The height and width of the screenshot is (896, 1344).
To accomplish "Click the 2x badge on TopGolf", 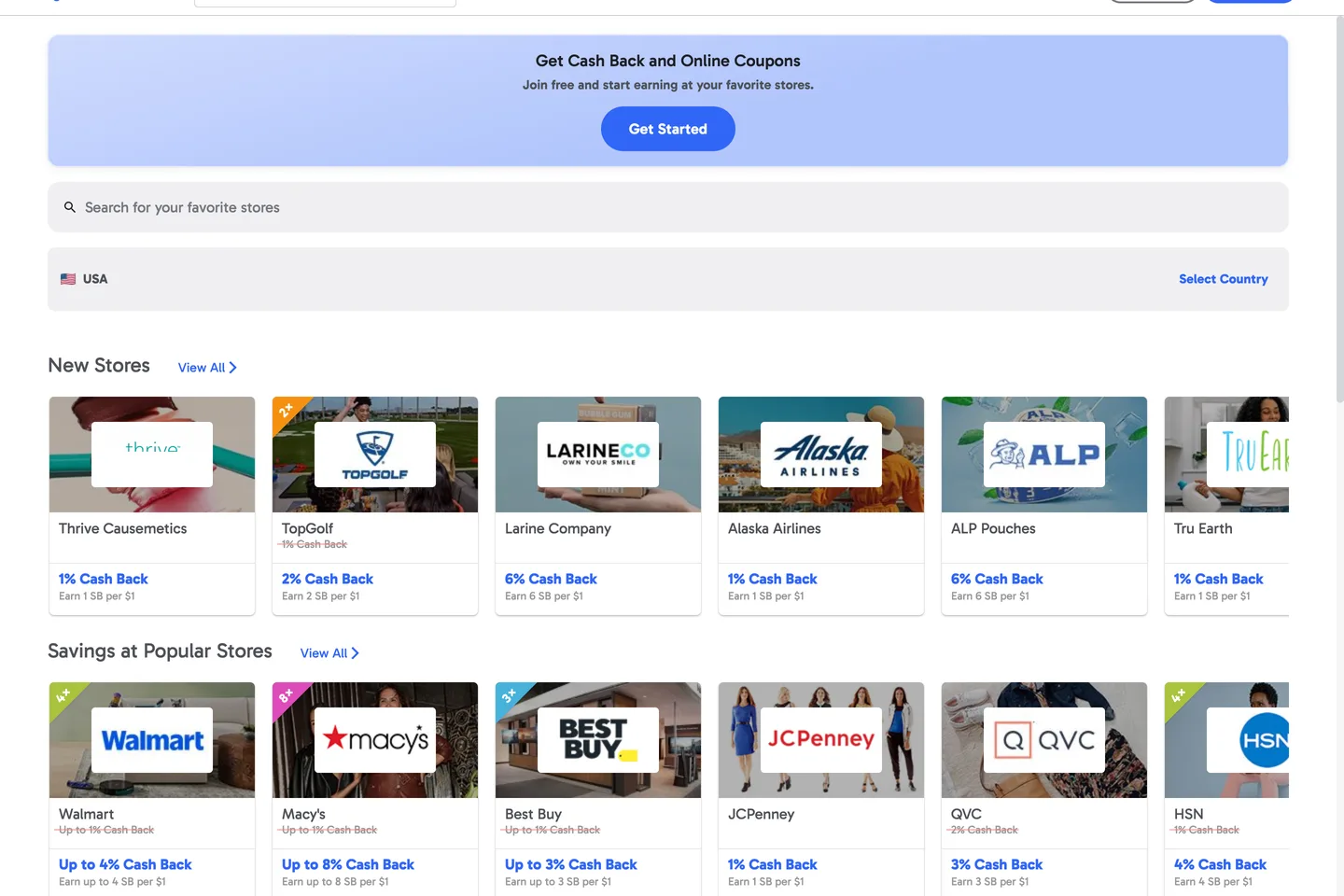I will (286, 411).
